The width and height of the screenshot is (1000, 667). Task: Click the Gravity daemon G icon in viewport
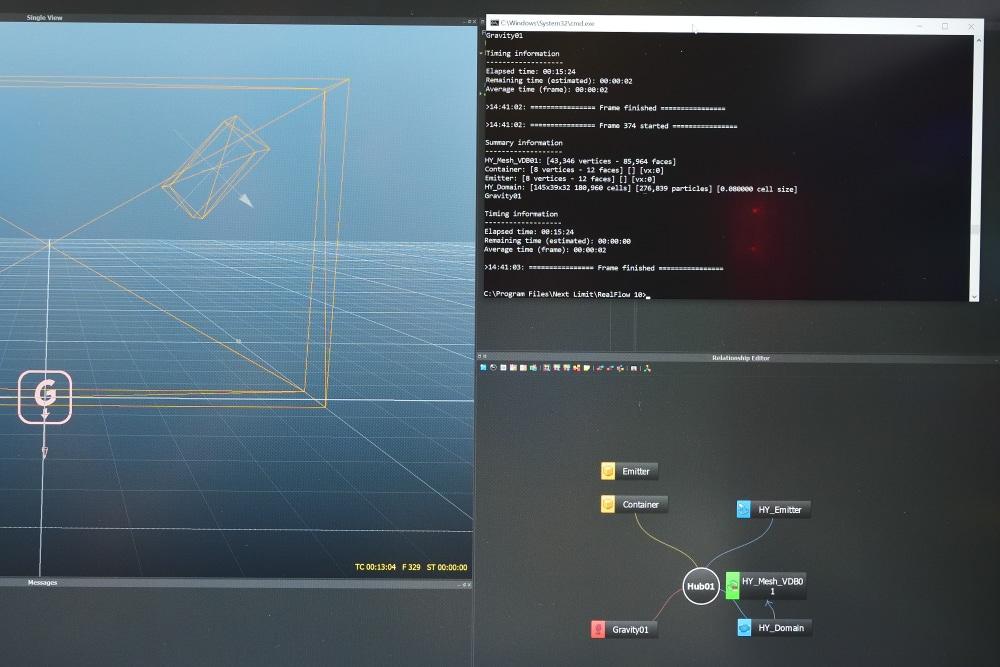click(x=45, y=397)
